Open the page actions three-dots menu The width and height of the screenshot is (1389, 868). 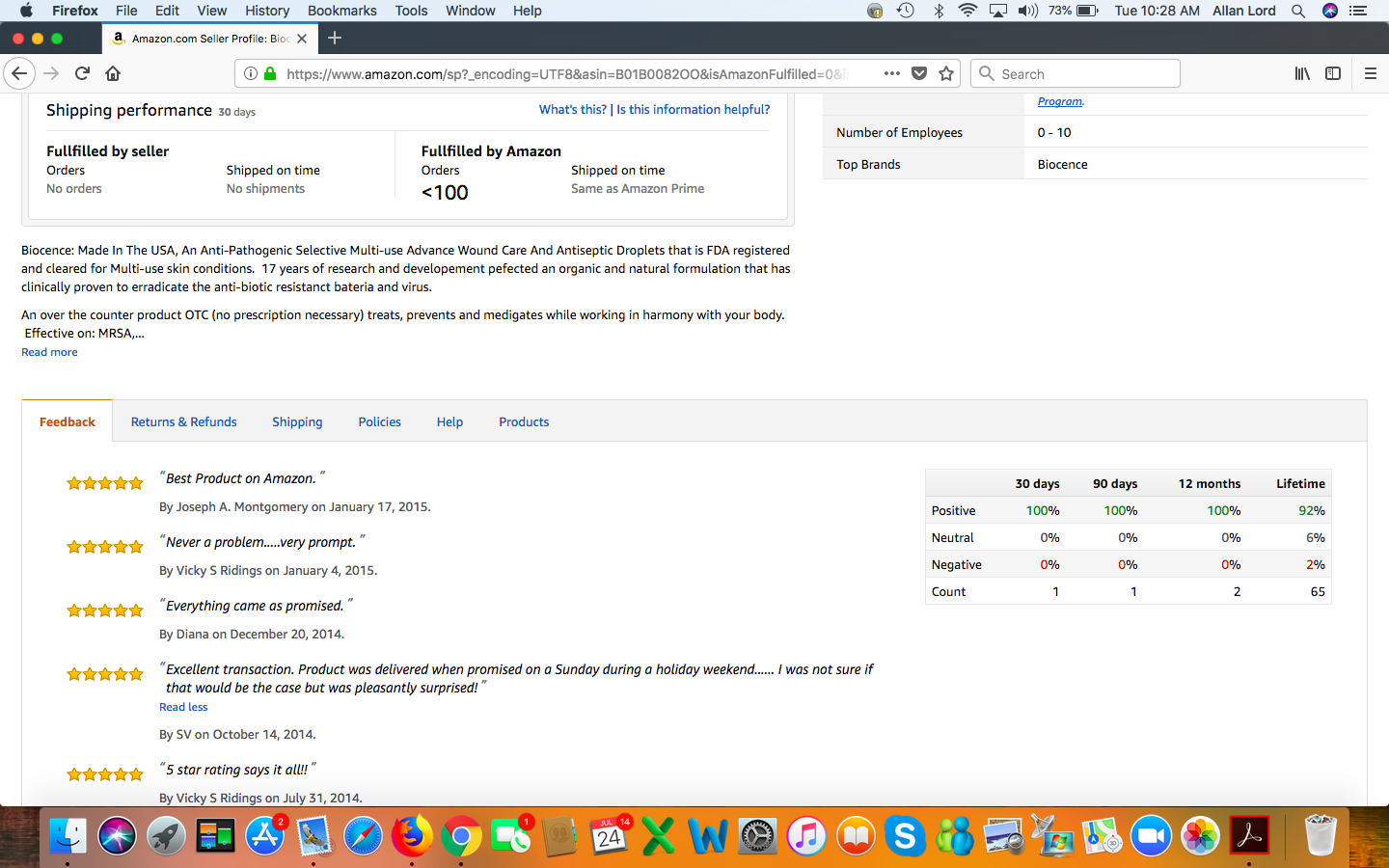click(892, 73)
